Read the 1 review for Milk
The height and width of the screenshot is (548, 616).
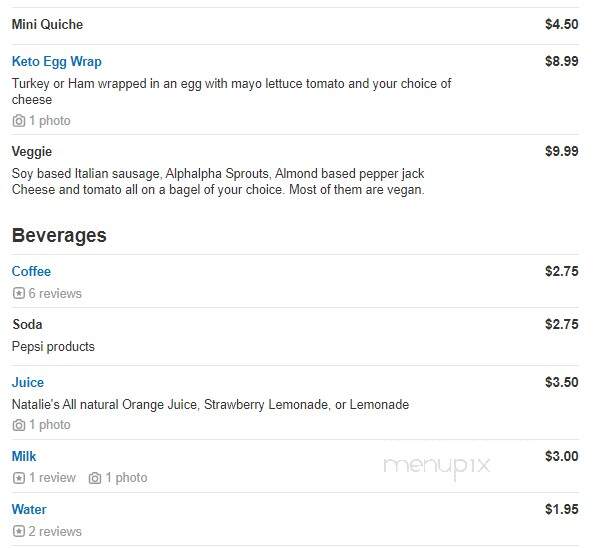pos(52,478)
